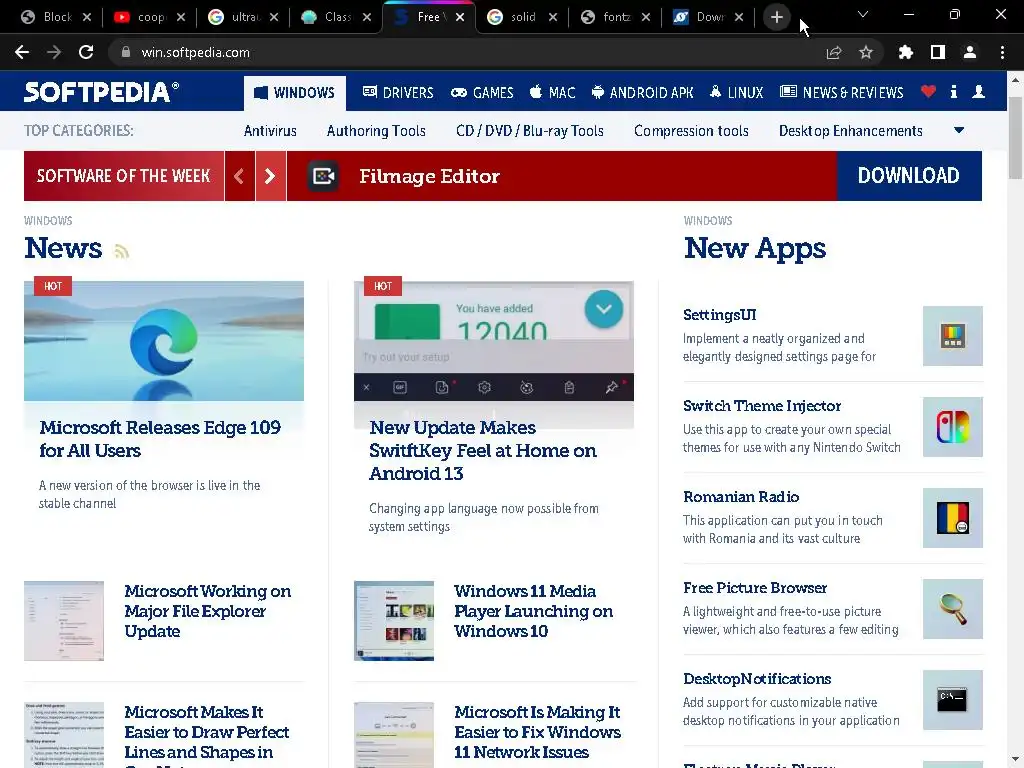The height and width of the screenshot is (768, 1024).
Task: Bookmark this page with the star icon
Action: tap(865, 52)
